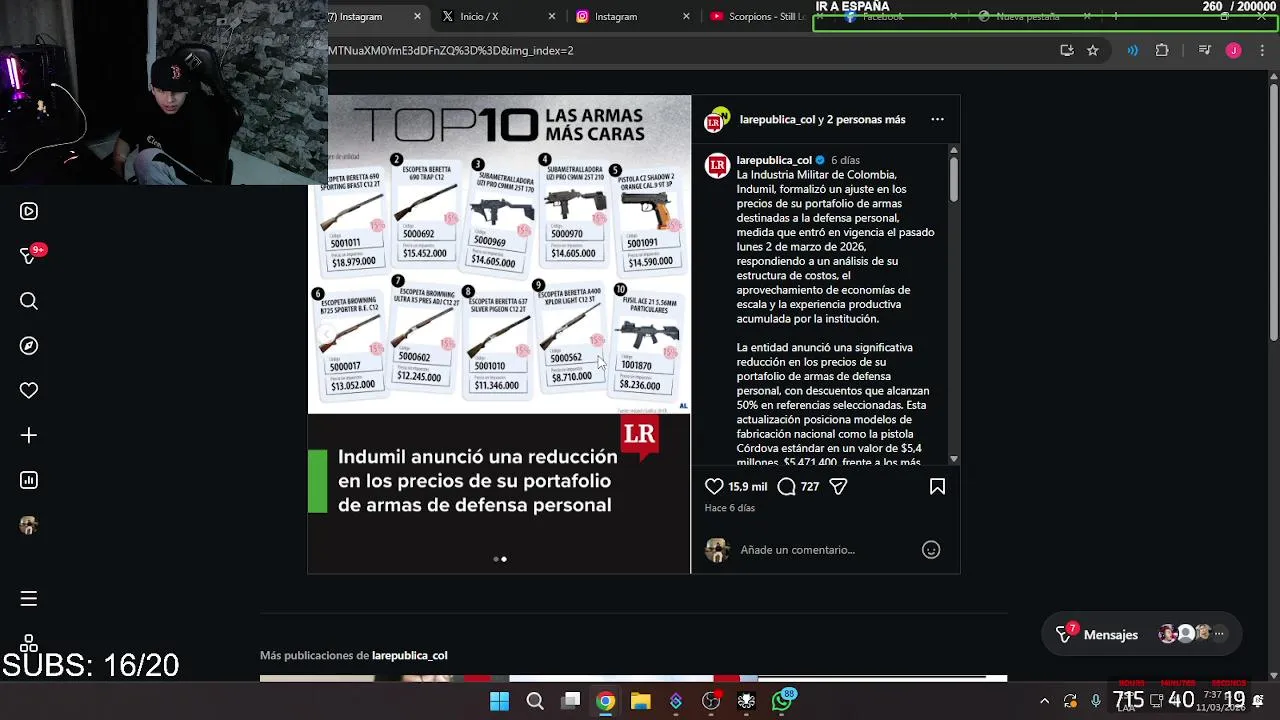Open the Windows Start menu
1280x720 pixels.
499,701
